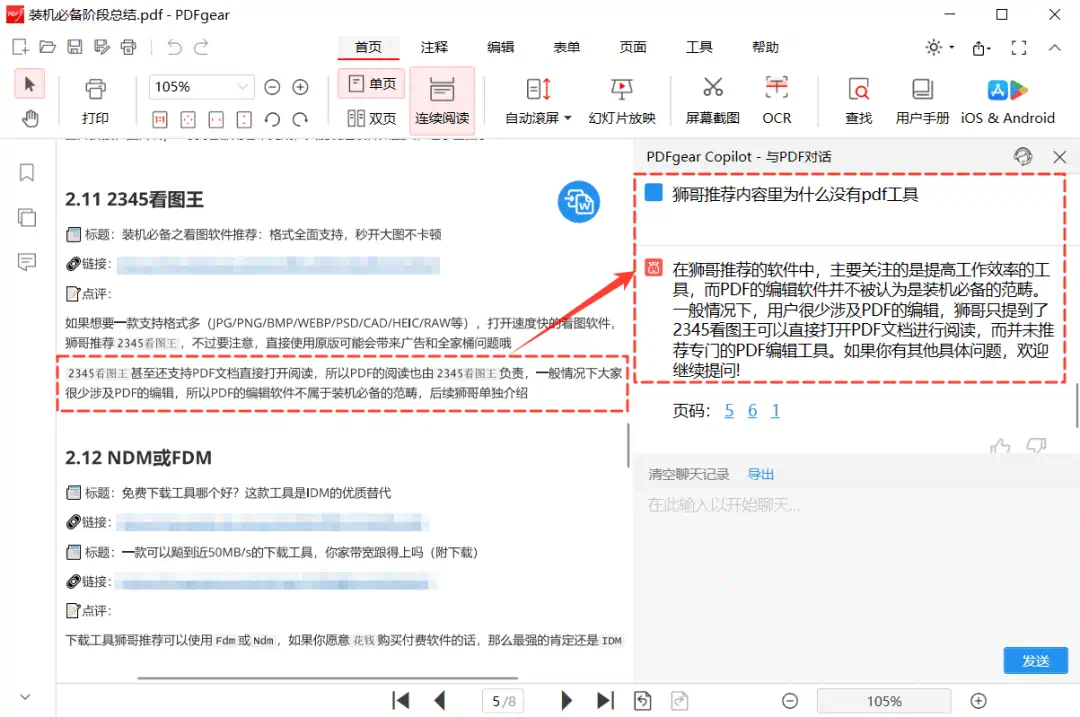Expand left sidebar bottom chevron
1080x717 pixels.
(25, 697)
